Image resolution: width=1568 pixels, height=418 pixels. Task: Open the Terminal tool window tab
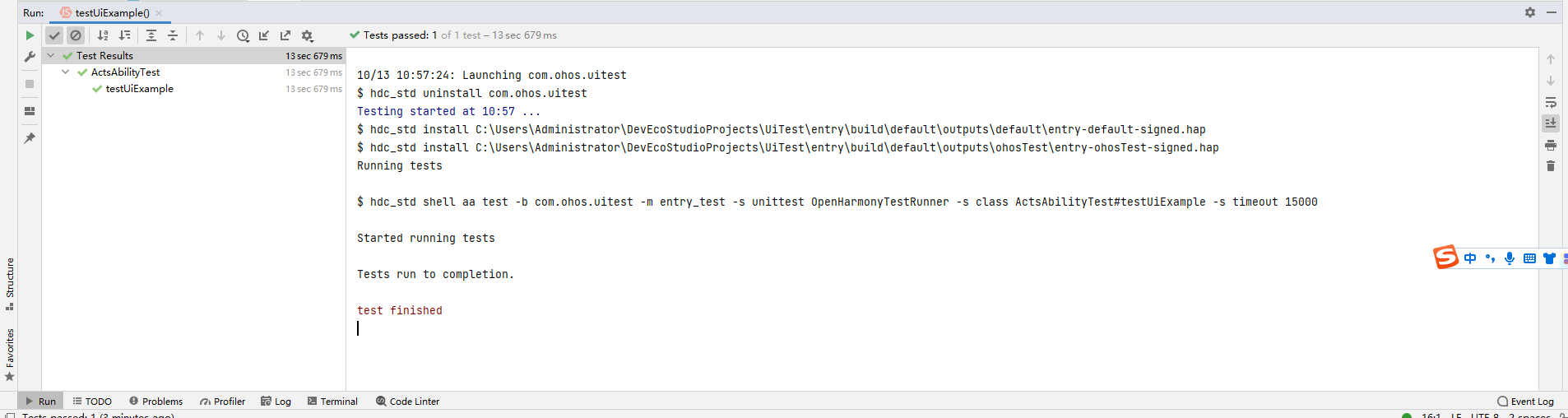[x=332, y=402]
